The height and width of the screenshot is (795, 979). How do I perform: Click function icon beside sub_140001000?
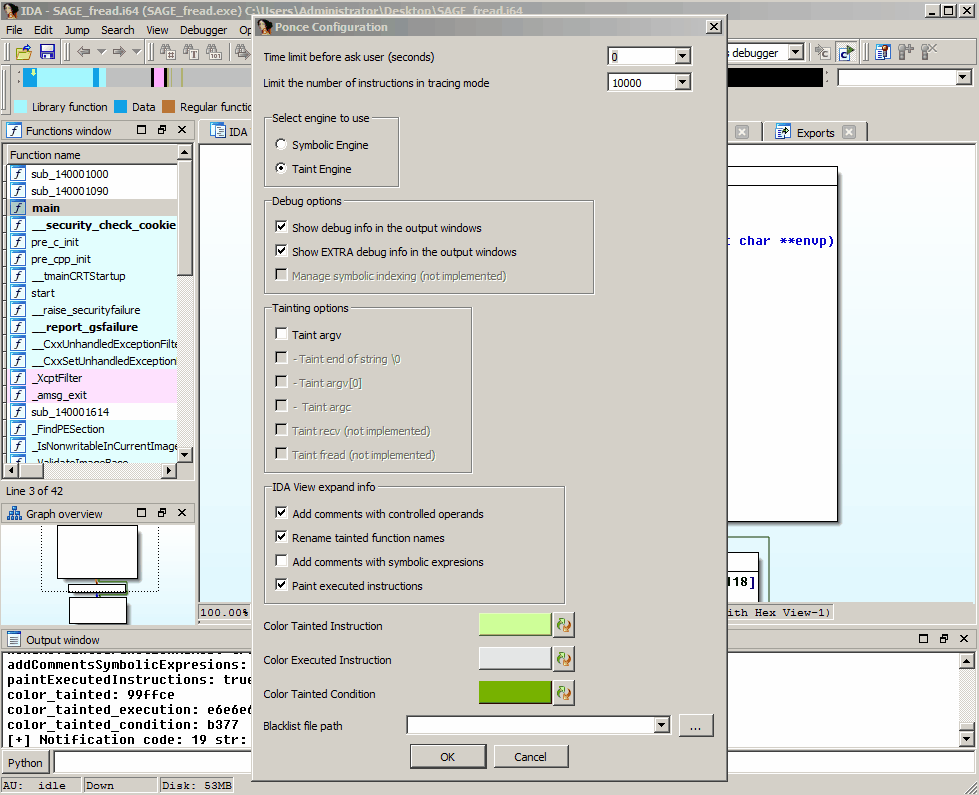pos(18,174)
